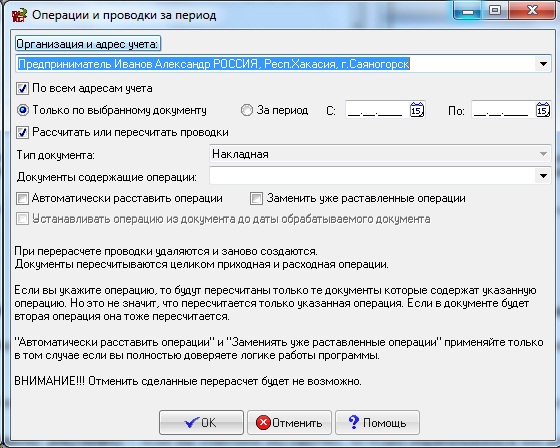Click the Отменить button
This screenshot has width=560, height=448.
point(289,423)
